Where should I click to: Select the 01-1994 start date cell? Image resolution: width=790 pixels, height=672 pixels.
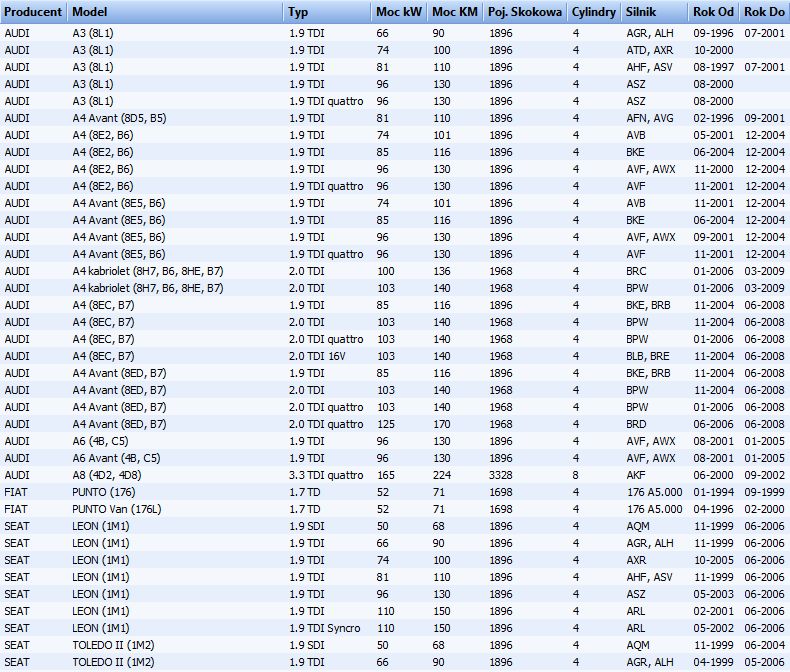[713, 492]
